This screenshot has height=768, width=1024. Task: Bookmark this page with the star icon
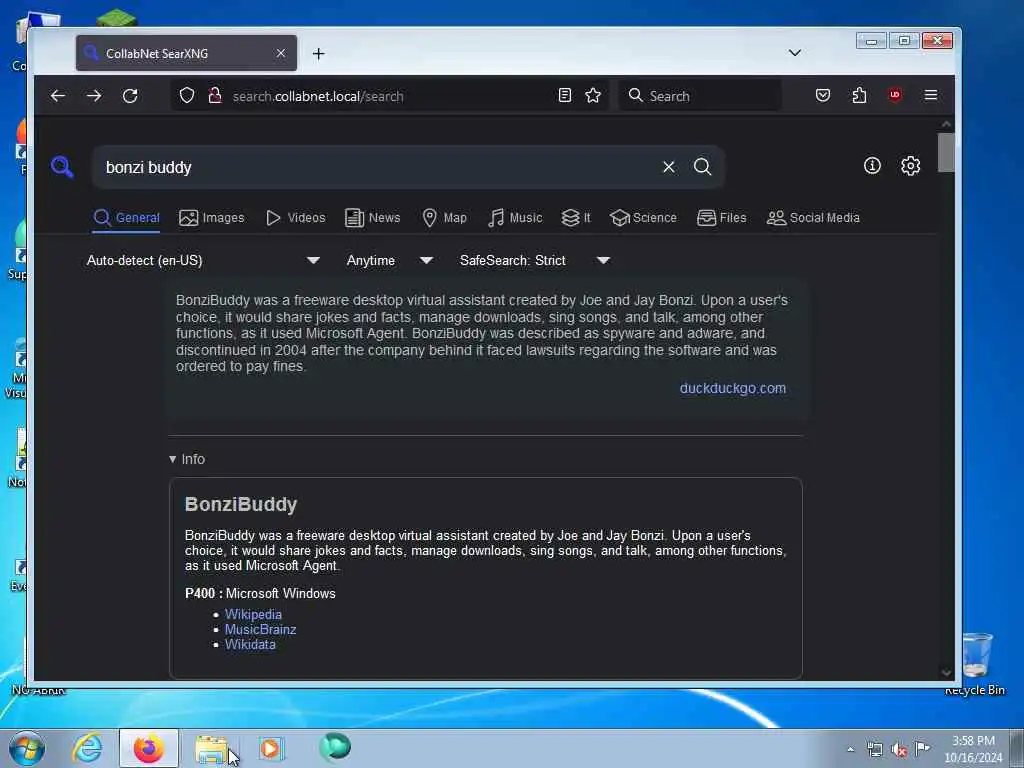(x=593, y=95)
